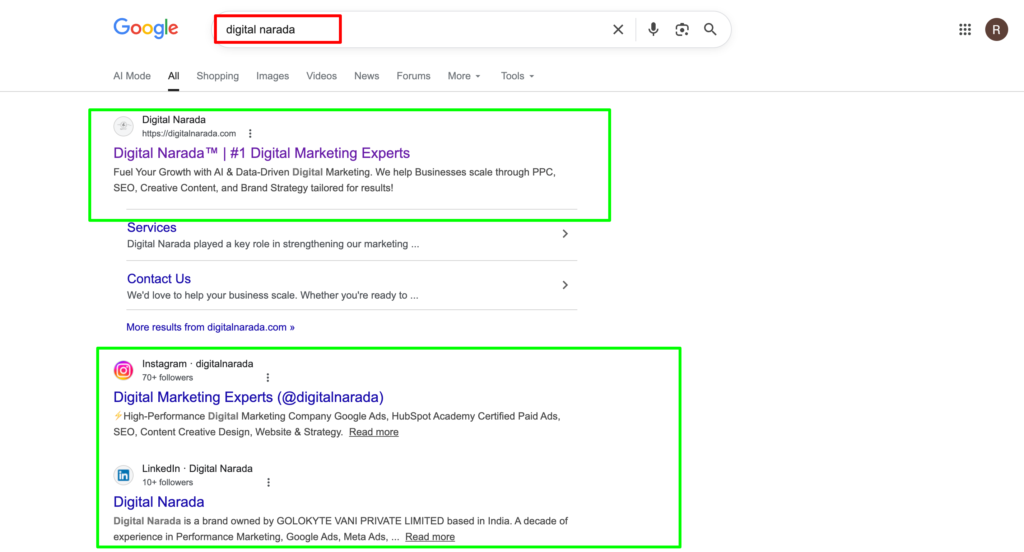Open three-dot menu for digitalnarada.com result
1024x552 pixels.
tap(250, 134)
